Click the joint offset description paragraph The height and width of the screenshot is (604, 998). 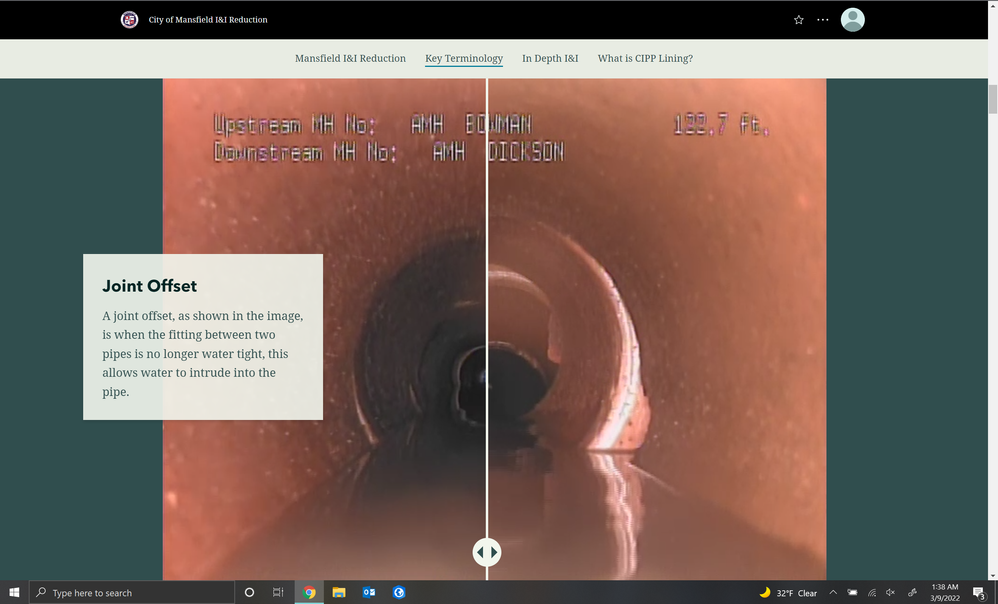point(203,354)
